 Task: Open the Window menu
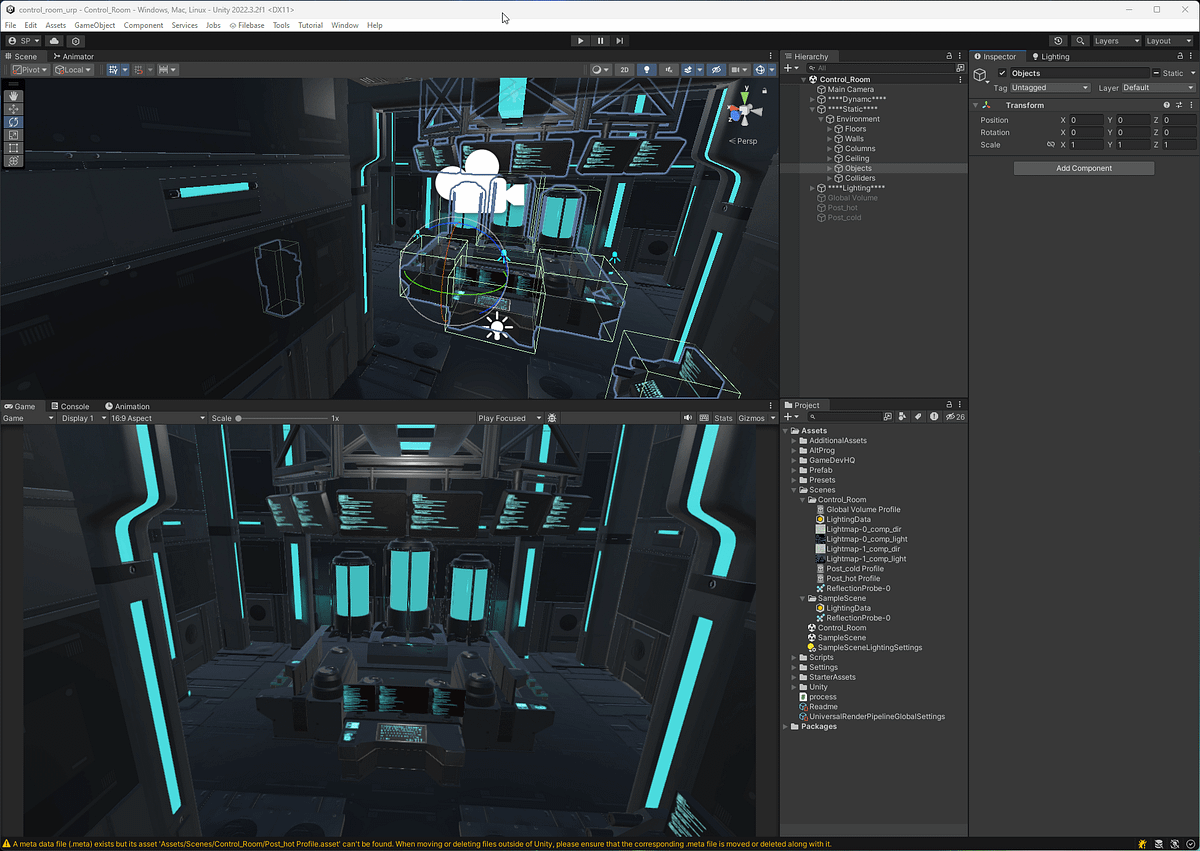tap(345, 25)
